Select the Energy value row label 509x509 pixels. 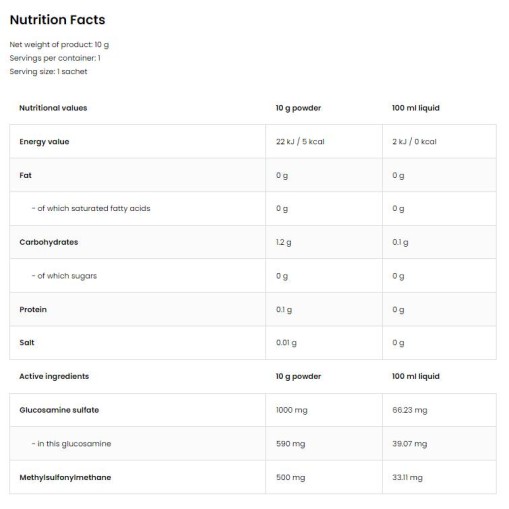(x=44, y=142)
